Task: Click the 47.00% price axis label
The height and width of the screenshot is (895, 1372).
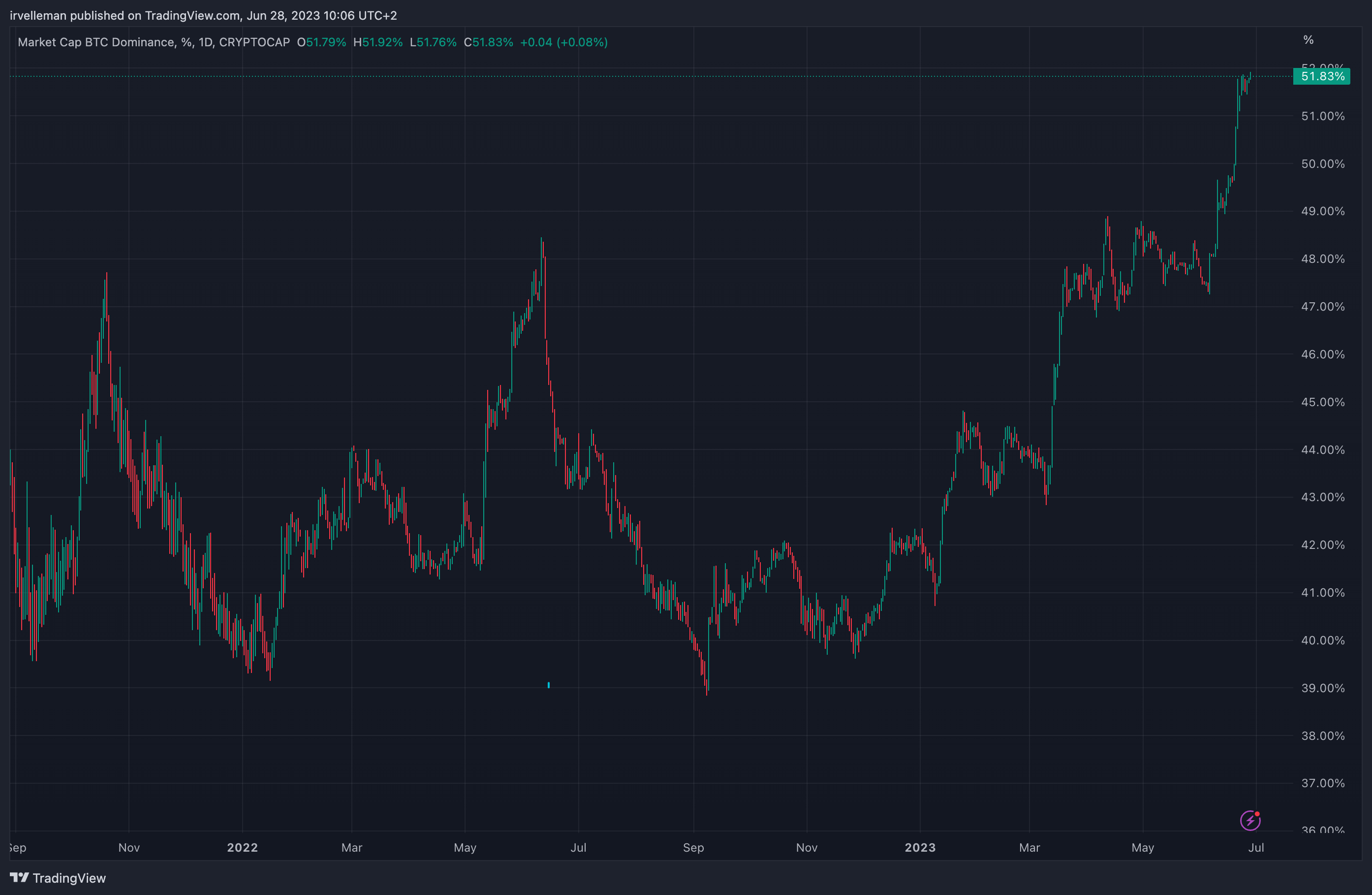Action: (1322, 307)
